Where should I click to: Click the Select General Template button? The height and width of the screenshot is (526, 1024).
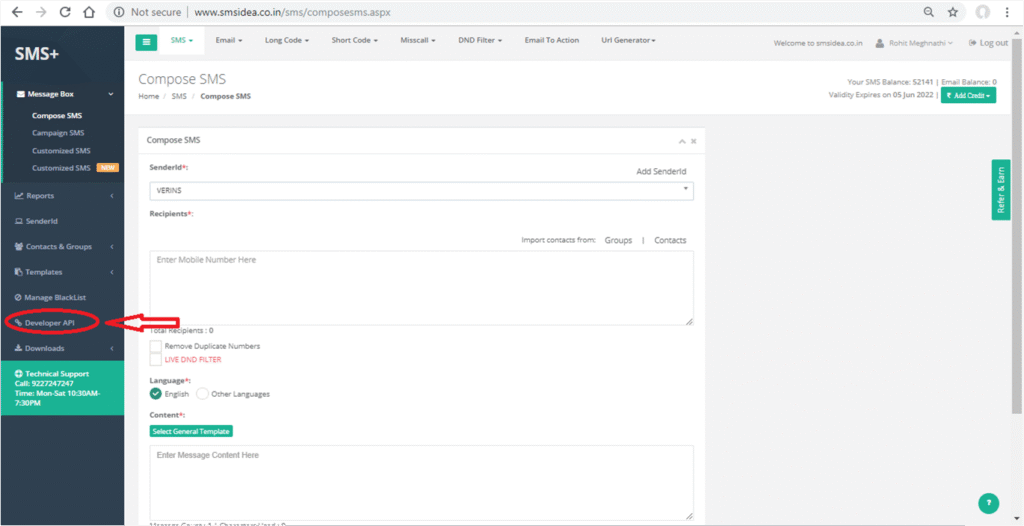191,431
